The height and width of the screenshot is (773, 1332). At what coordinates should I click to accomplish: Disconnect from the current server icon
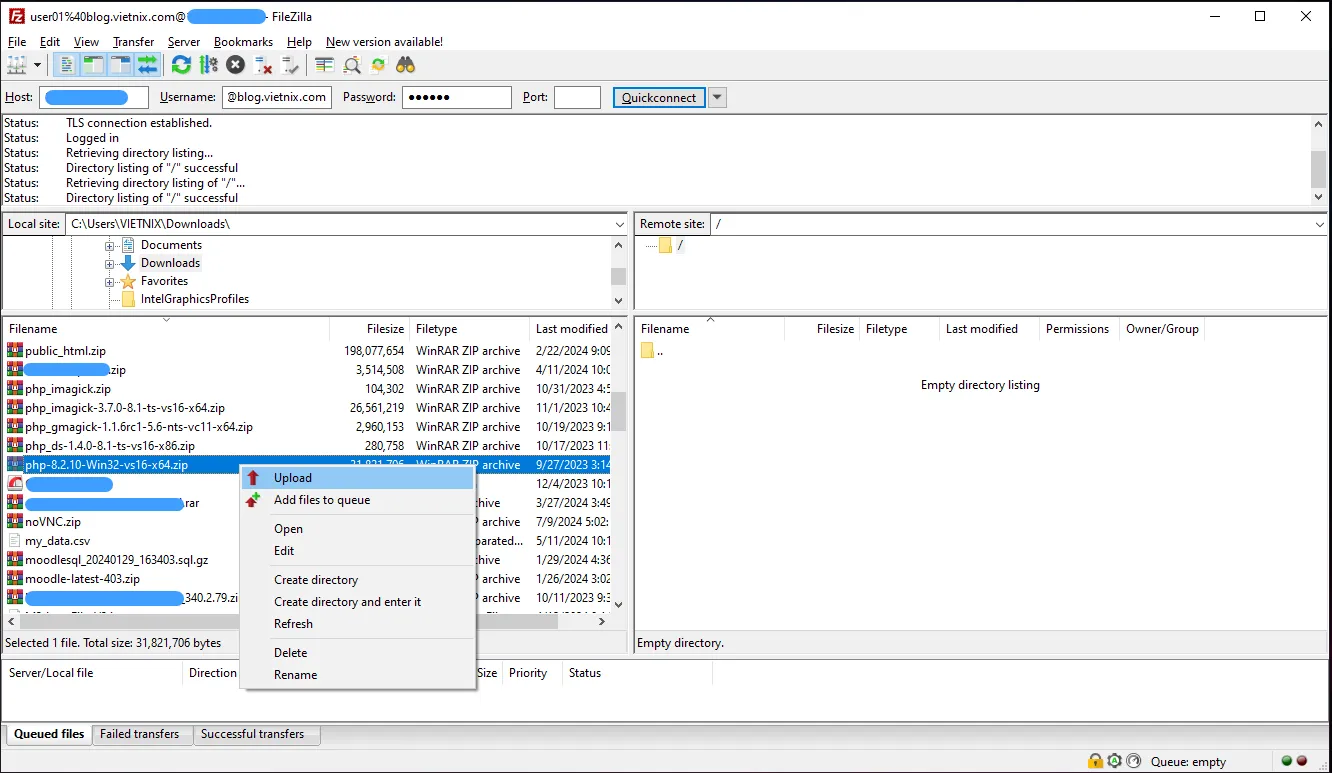click(x=263, y=65)
